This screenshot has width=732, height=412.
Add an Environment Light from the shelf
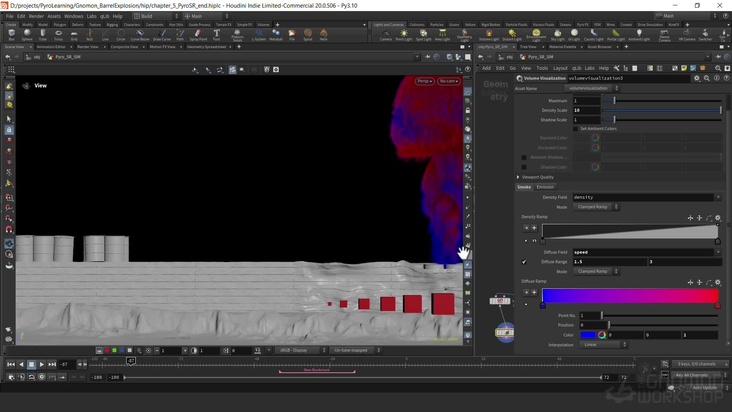click(536, 35)
